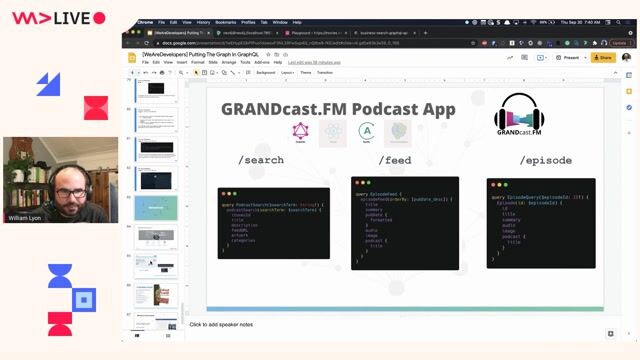Click the macOS Wi-Fi status icon

point(533,22)
